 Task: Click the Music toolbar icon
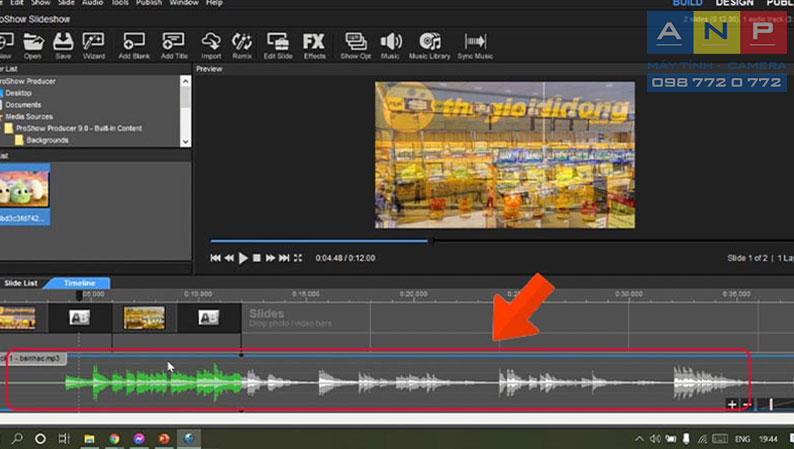point(390,46)
